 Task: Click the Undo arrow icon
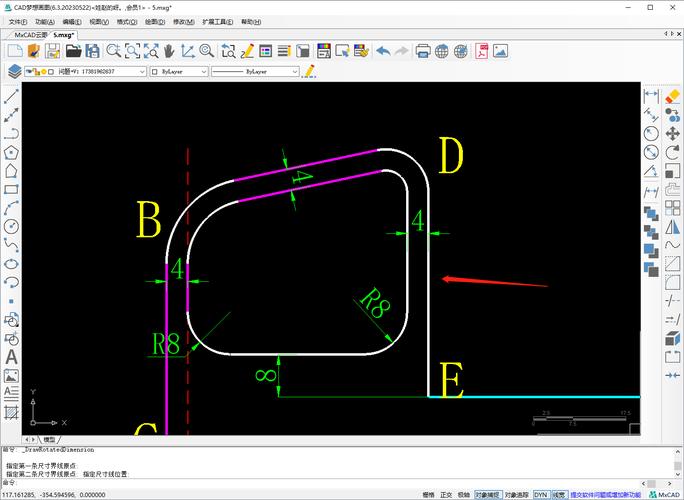384,51
